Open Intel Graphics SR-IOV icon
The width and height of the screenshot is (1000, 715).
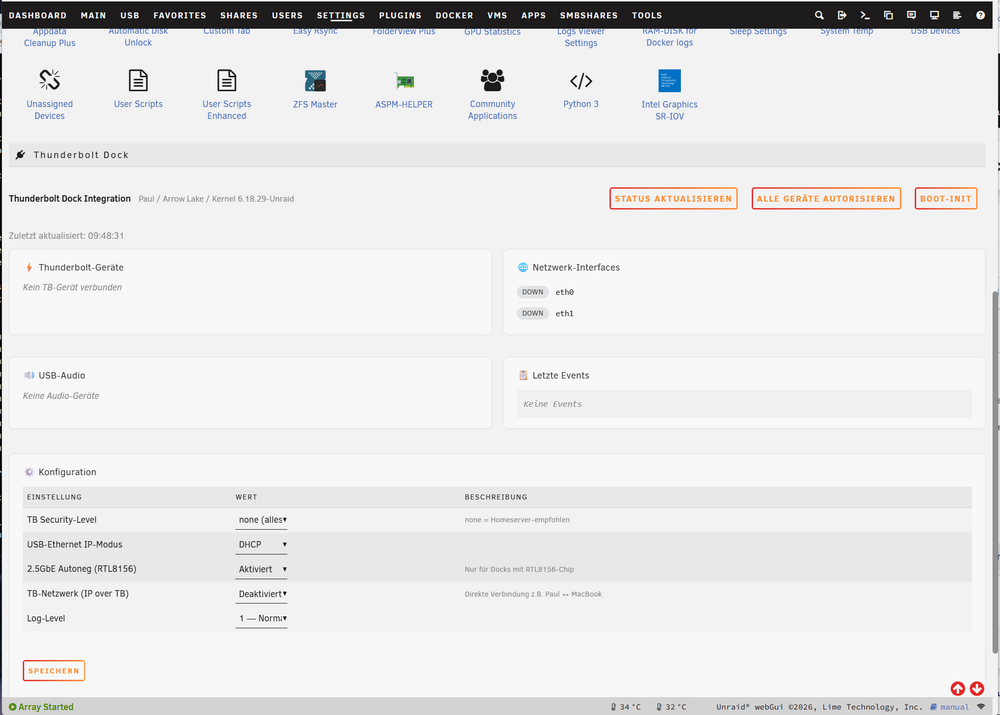pyautogui.click(x=670, y=81)
